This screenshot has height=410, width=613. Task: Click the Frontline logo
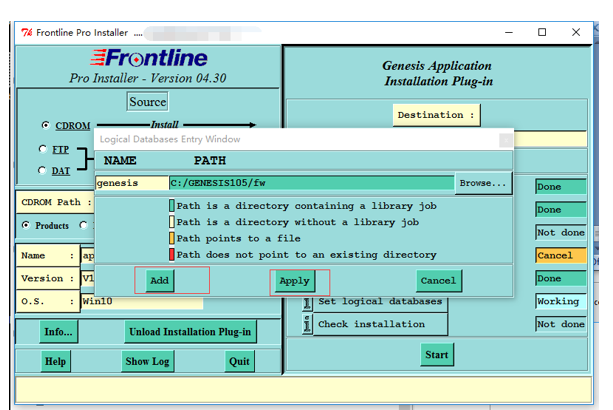pos(149,58)
